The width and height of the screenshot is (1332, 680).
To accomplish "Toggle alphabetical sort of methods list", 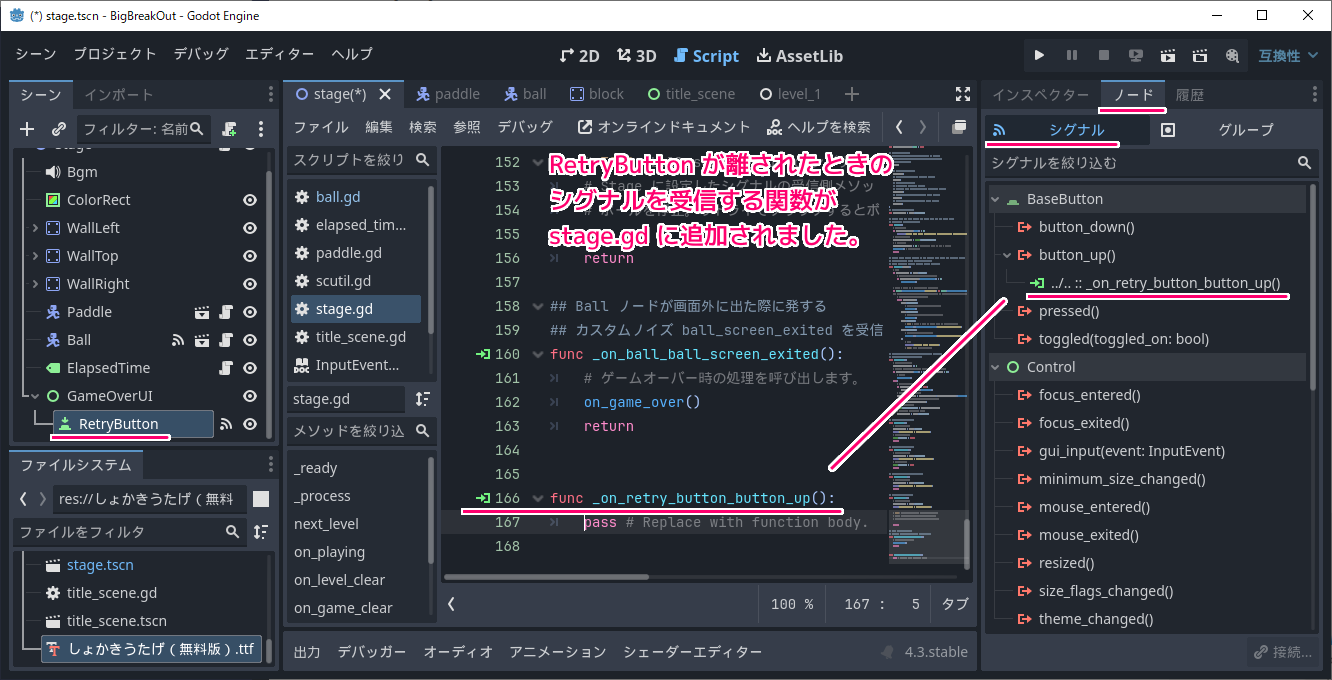I will (423, 399).
